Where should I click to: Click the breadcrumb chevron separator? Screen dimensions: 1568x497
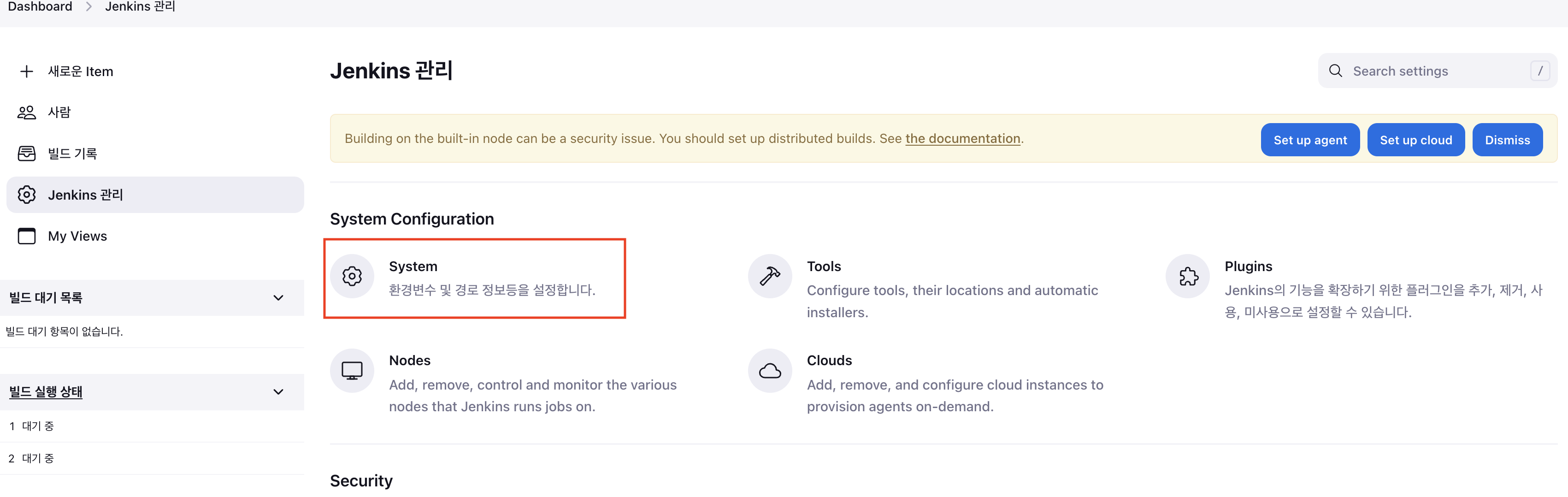click(89, 7)
